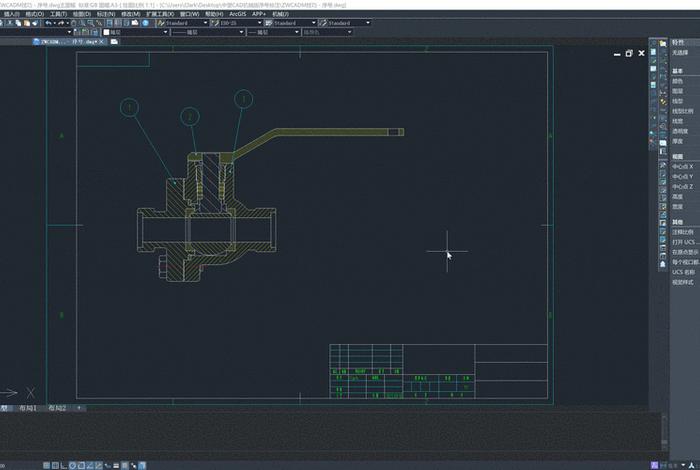Toggle dynamic input in status bar
This screenshot has height=470, width=700.
tap(107, 466)
